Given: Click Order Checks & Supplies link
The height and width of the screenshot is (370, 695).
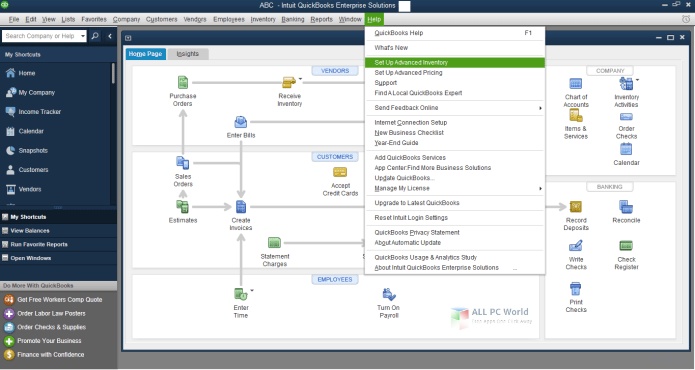Looking at the screenshot, I should (x=51, y=327).
